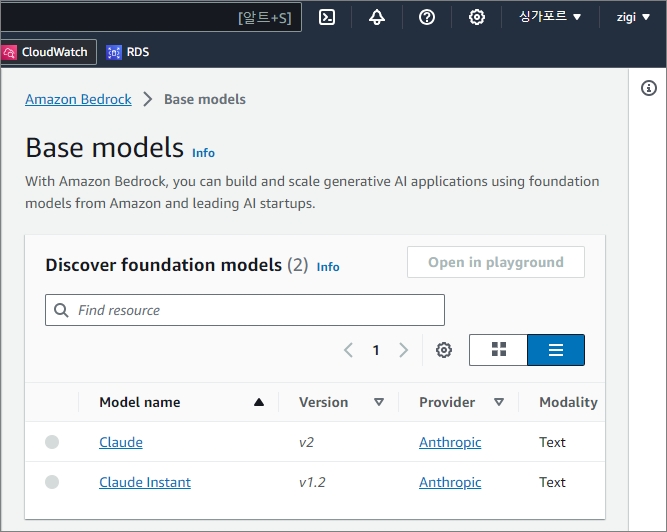Image resolution: width=667 pixels, height=532 pixels.
Task: Go to Amazon Bedrock breadcrumb
Action: coord(78,99)
